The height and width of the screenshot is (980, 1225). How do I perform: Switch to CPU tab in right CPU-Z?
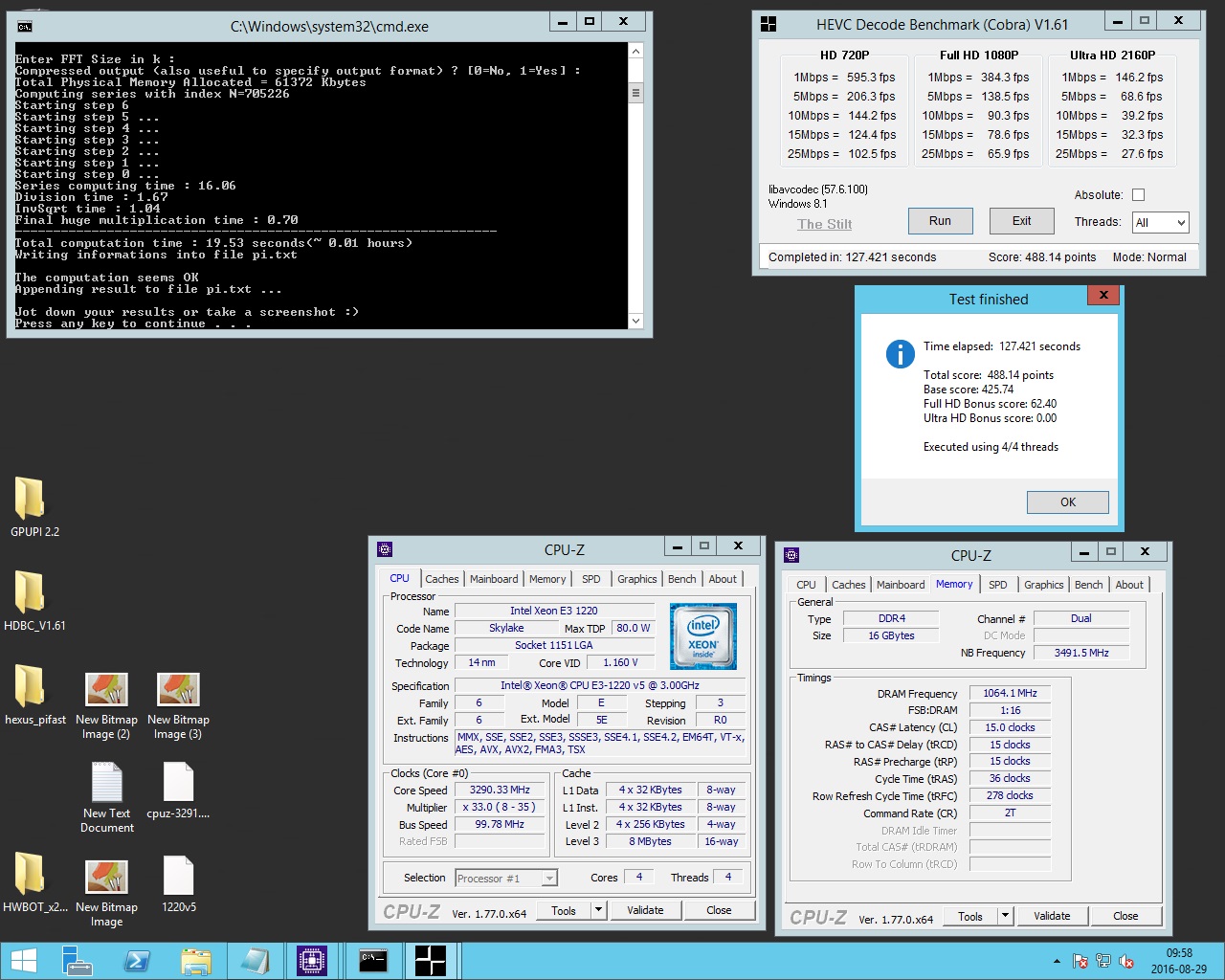coord(806,585)
